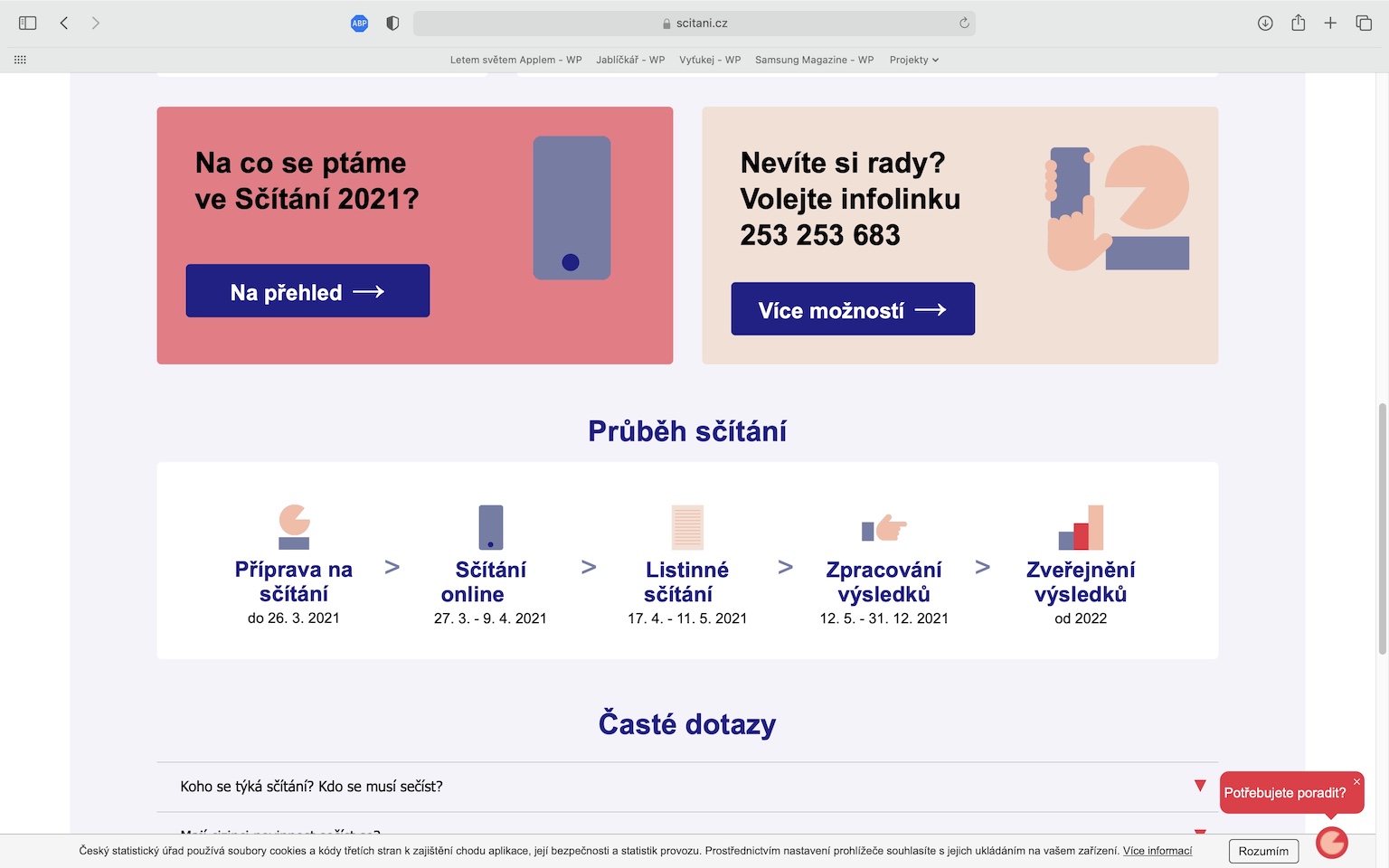
Task: Click the scitani.cz address bar
Action: (694, 23)
